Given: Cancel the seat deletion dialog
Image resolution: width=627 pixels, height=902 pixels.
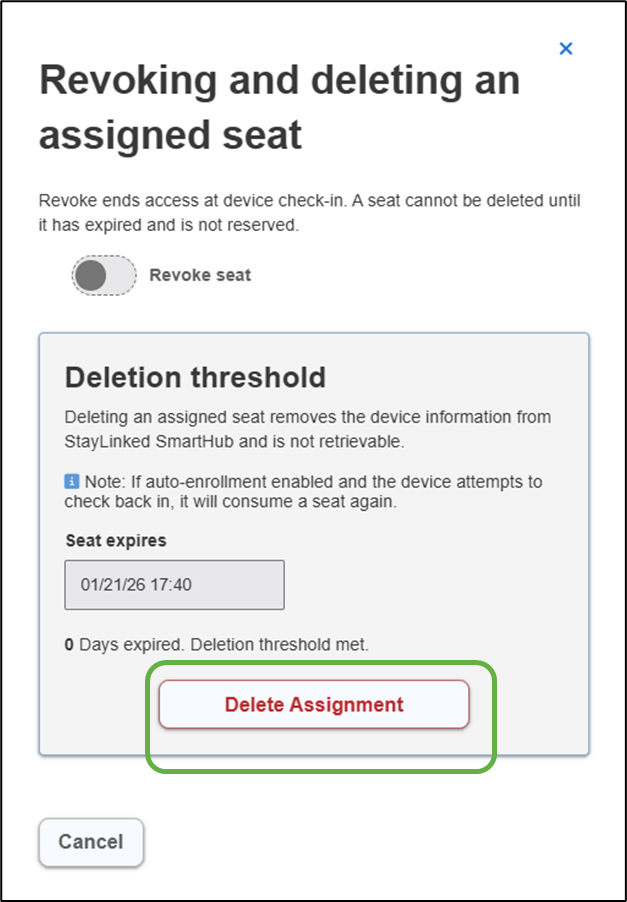Looking at the screenshot, I should coord(91,842).
